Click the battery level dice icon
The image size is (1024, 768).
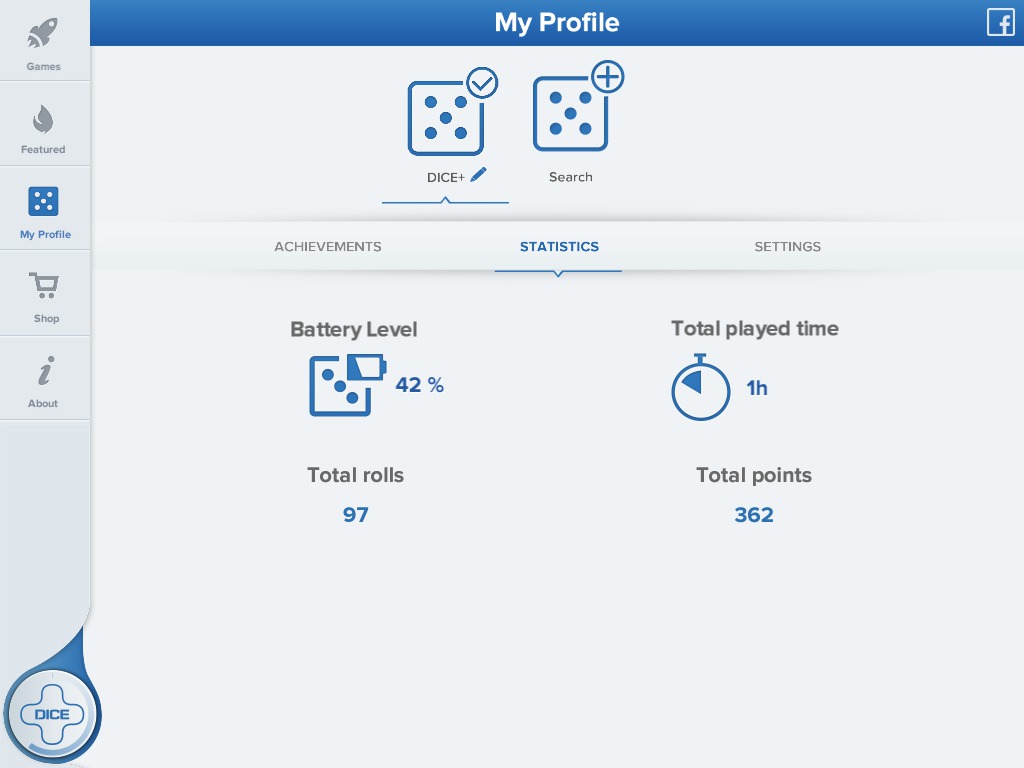(x=345, y=384)
